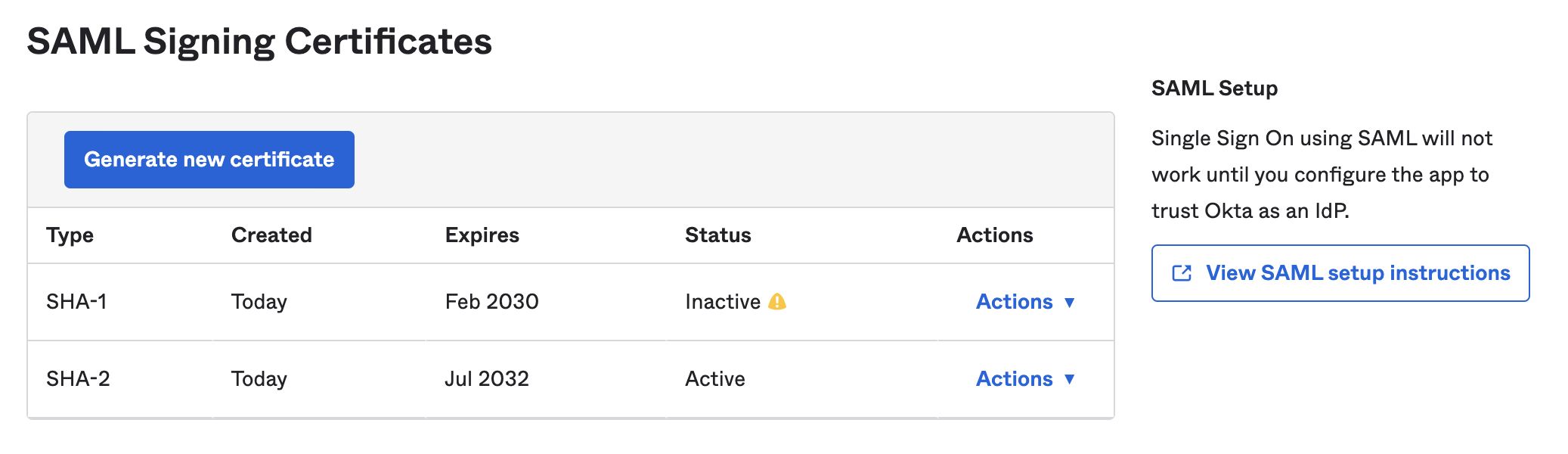Open Actions dropdown for SHA-2 certificate
Screen dimensions: 1568x454
(x=1014, y=379)
